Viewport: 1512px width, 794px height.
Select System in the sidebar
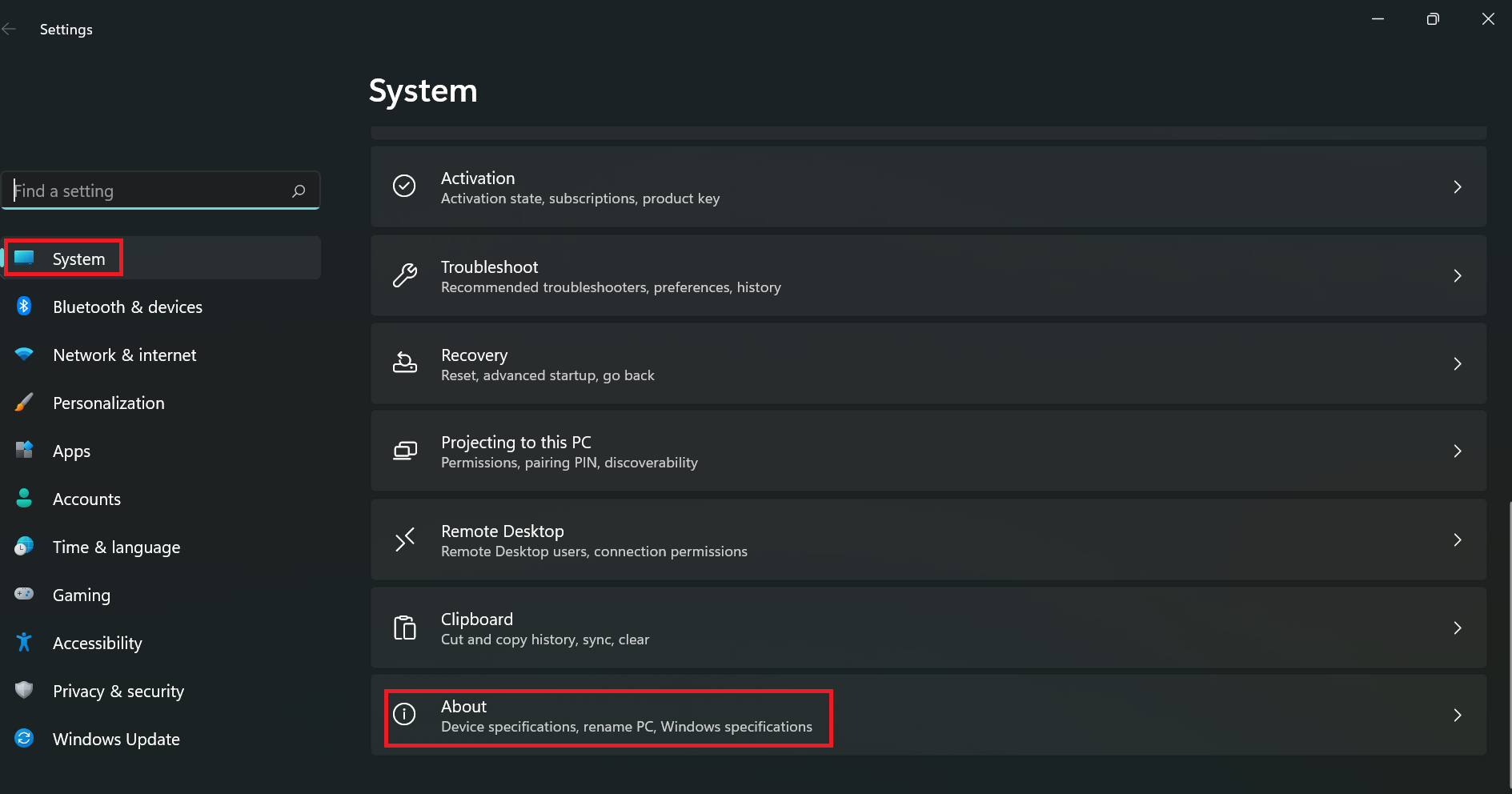coord(161,258)
